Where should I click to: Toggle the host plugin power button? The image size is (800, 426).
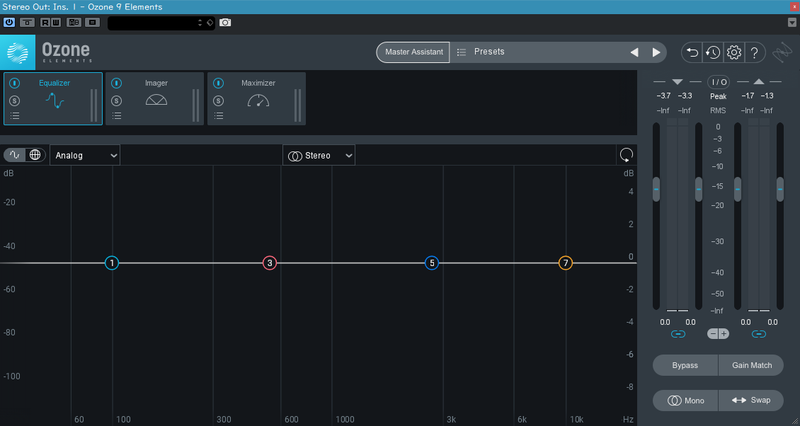tap(9, 22)
